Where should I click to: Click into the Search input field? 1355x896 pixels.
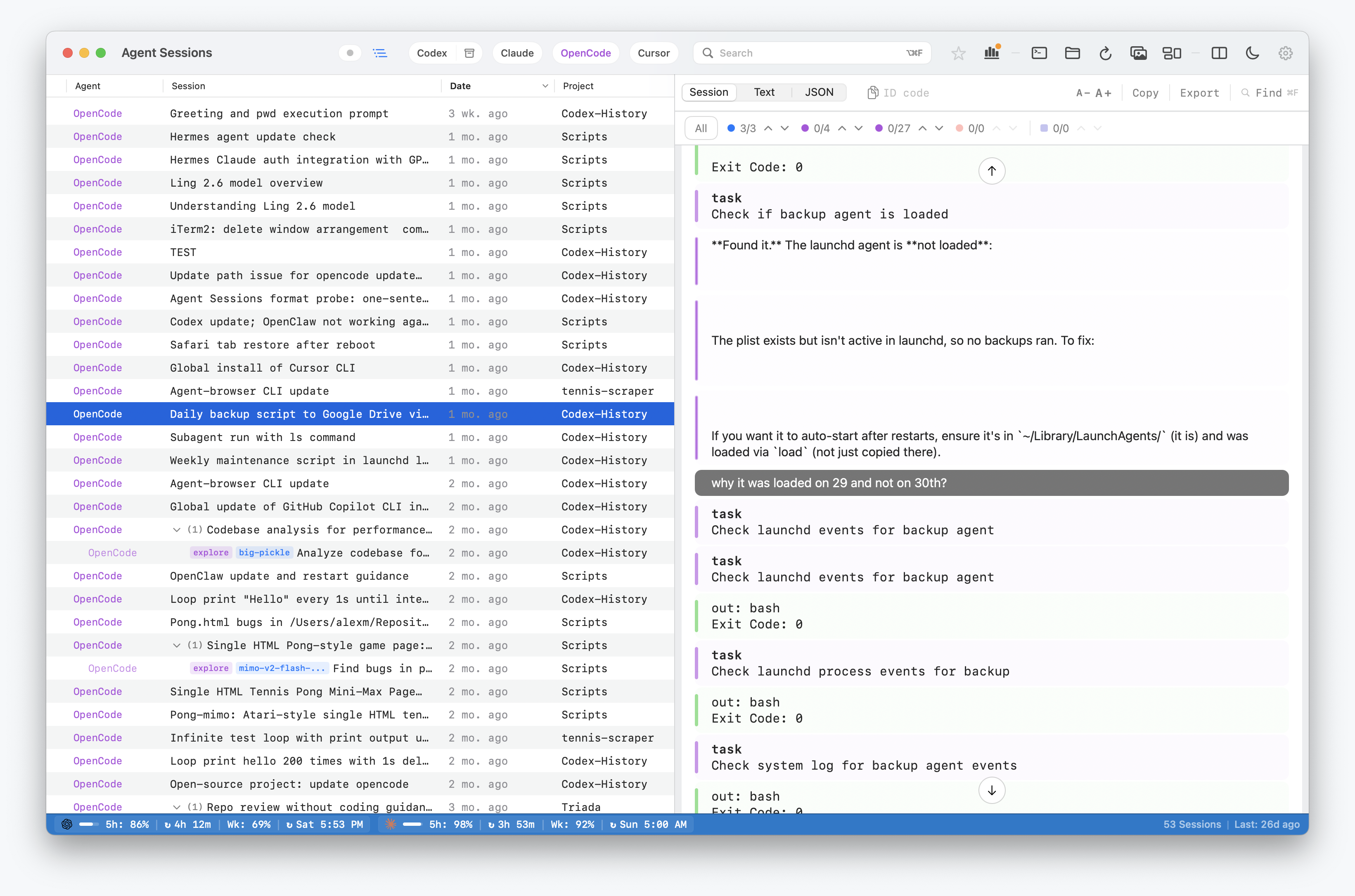click(811, 53)
